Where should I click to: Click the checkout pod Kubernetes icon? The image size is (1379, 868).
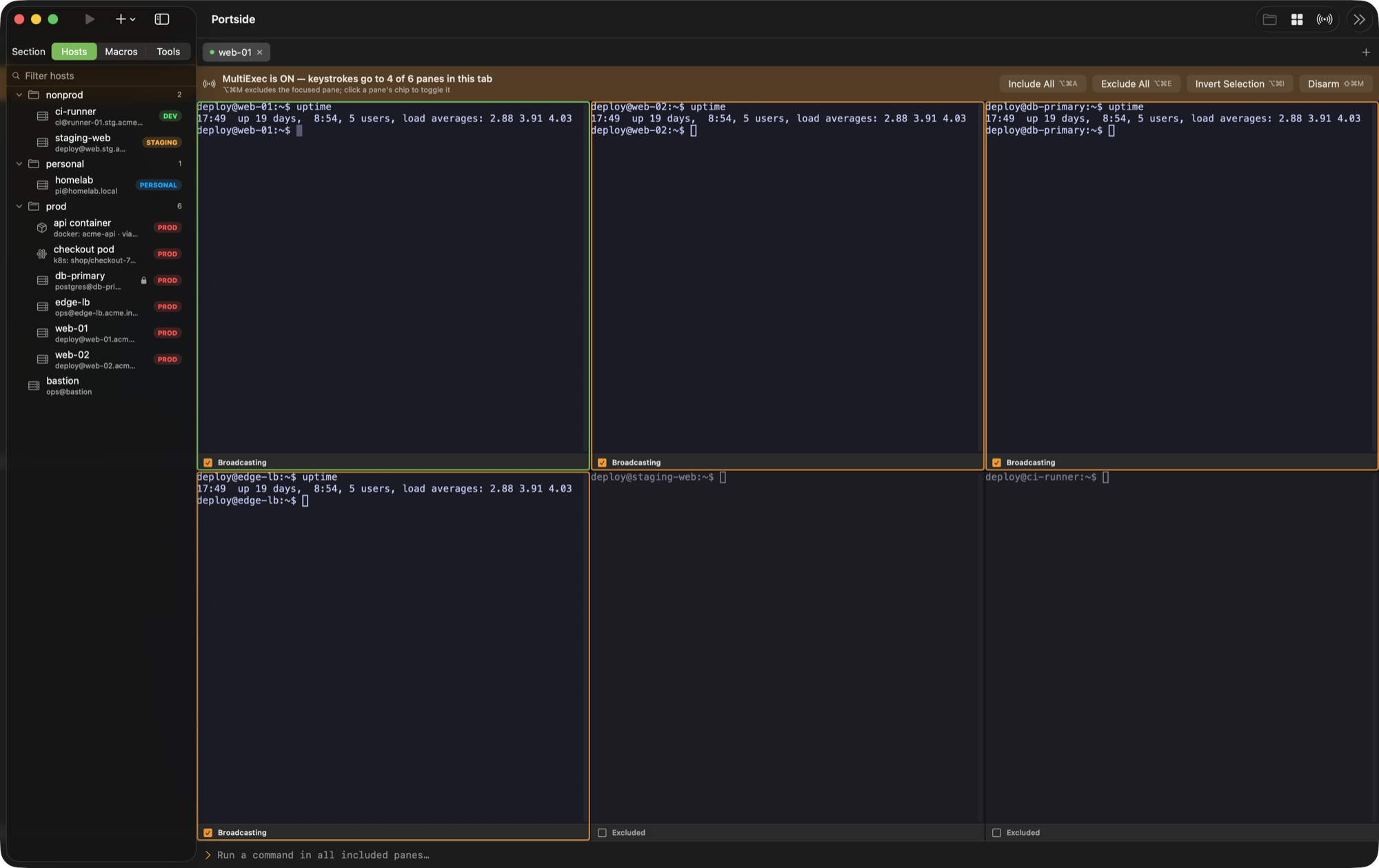[x=42, y=254]
